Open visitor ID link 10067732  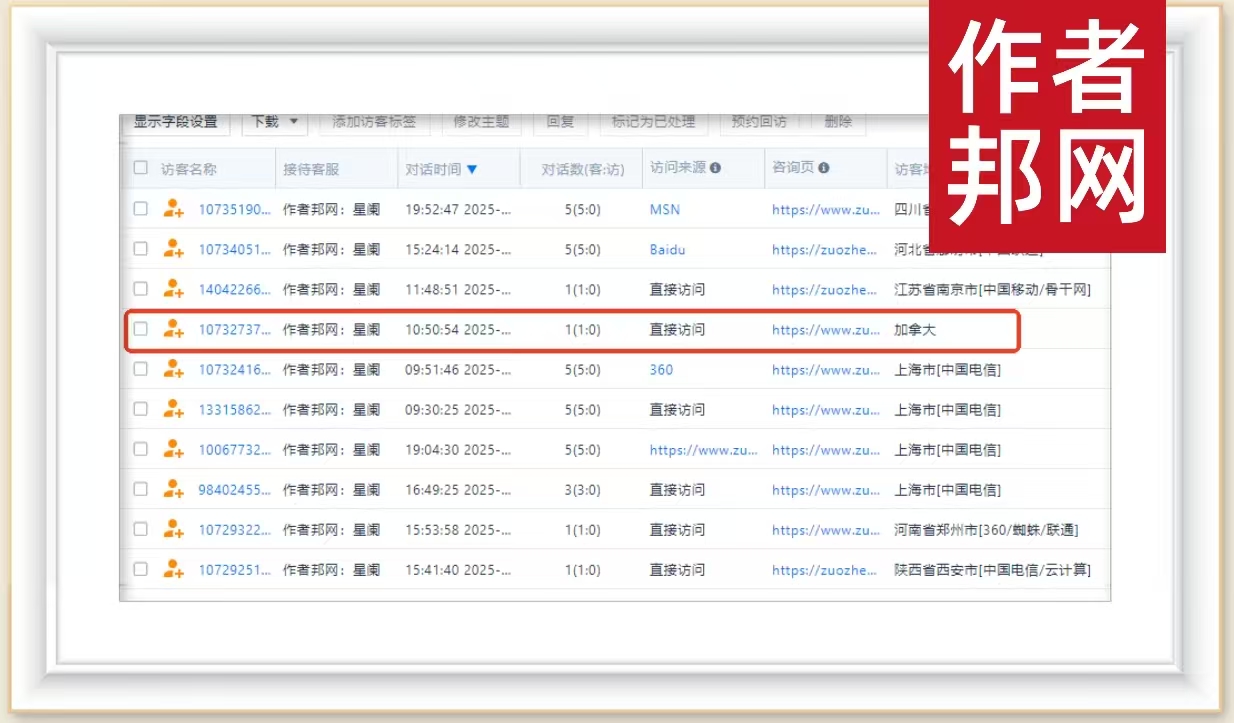(234, 450)
